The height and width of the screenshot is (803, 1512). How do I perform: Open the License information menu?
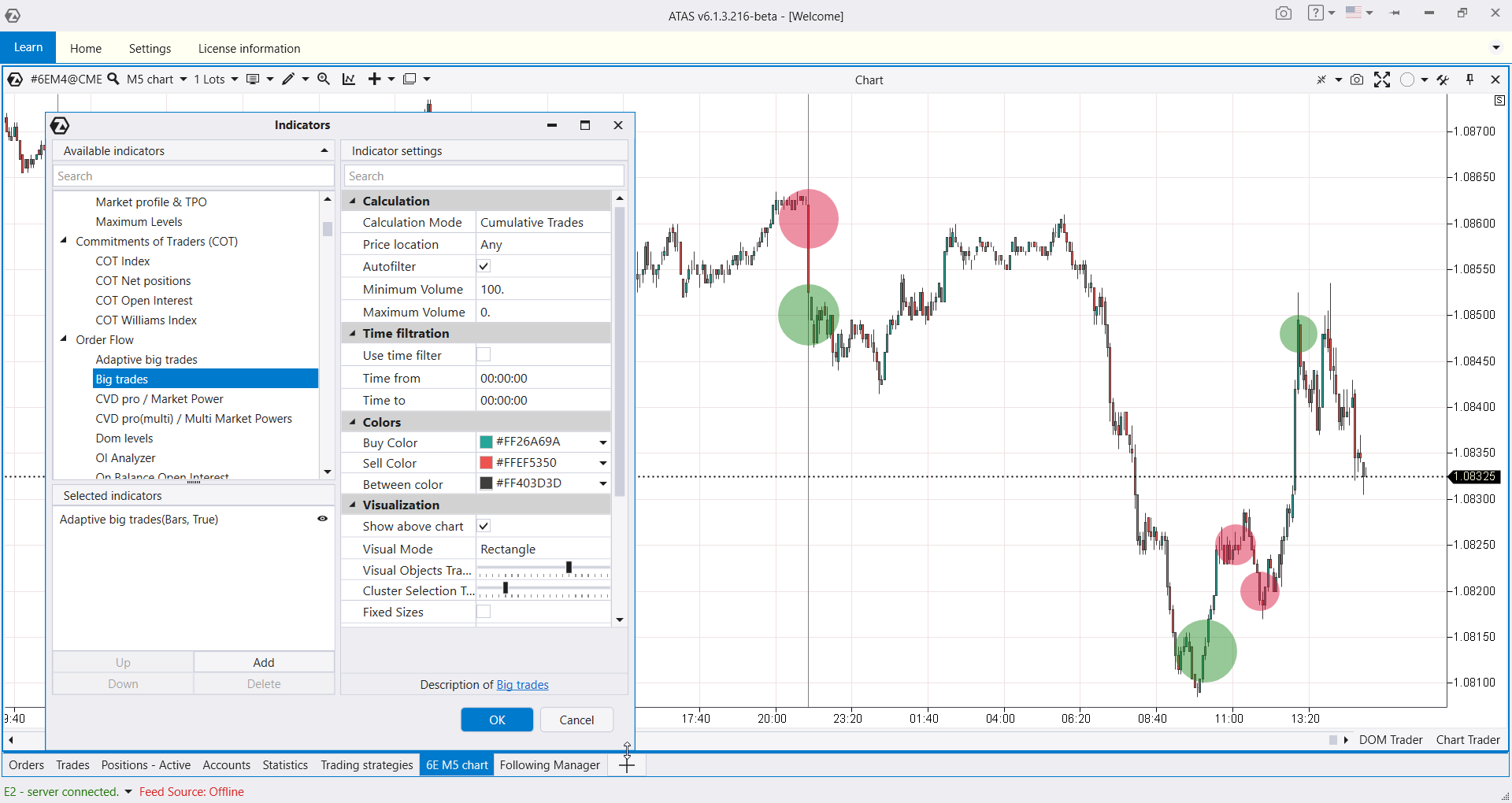click(x=249, y=48)
